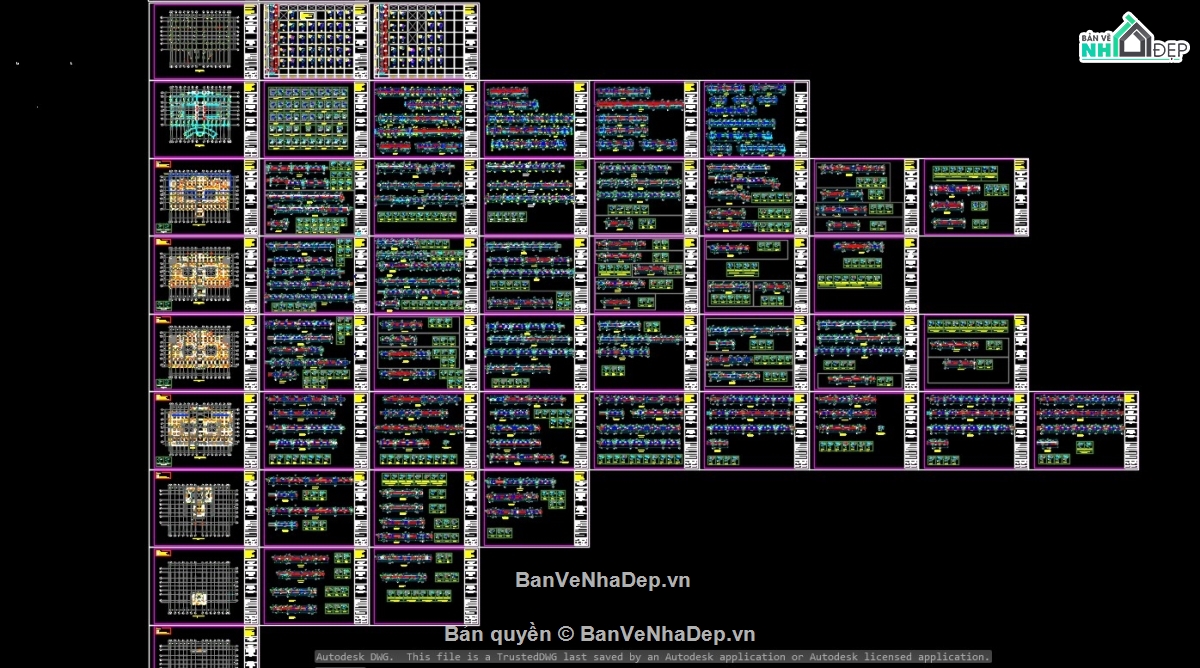
Task: Select the last sheet in the fourth row
Action: coord(865,275)
